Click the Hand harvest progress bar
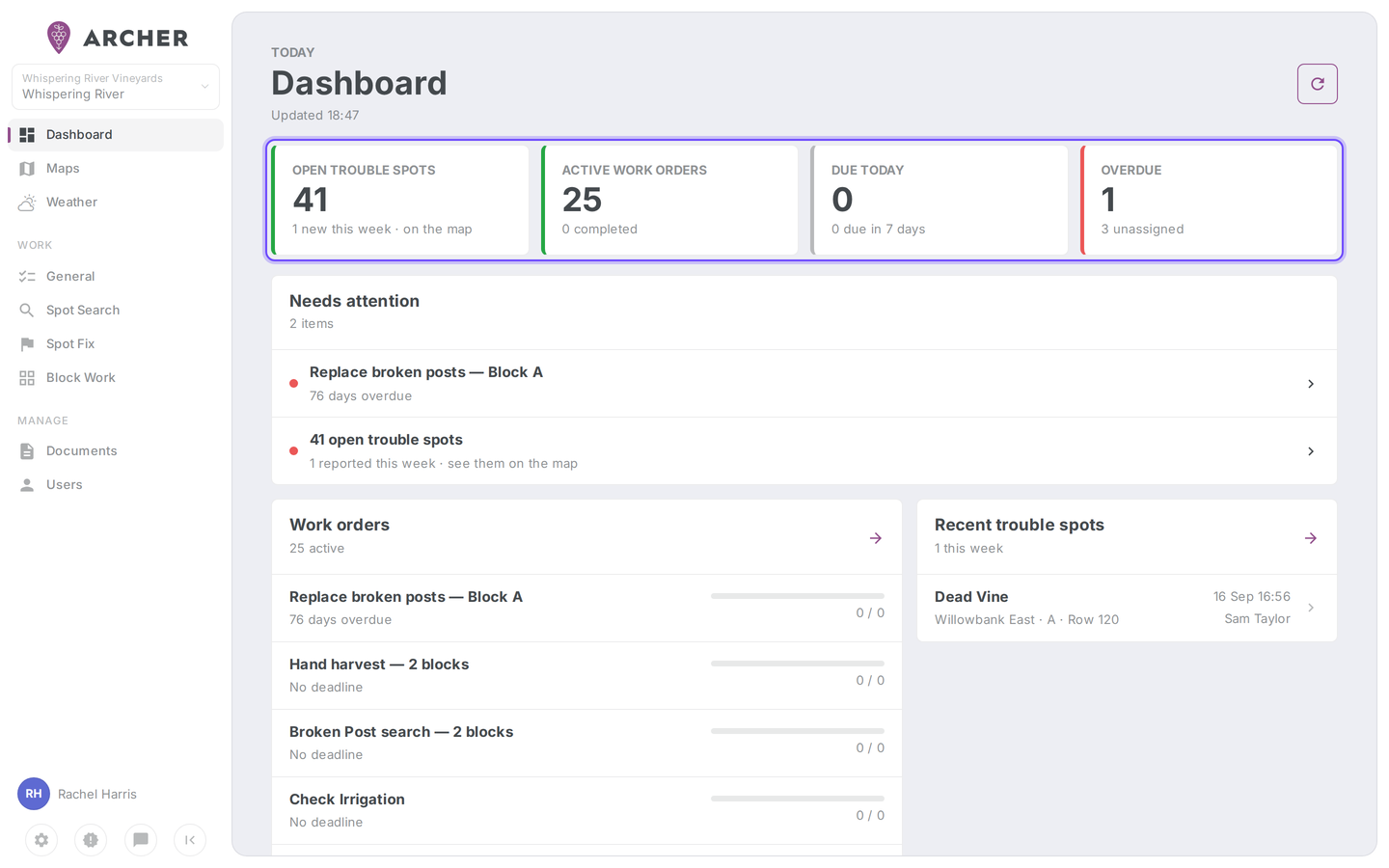 click(x=798, y=664)
